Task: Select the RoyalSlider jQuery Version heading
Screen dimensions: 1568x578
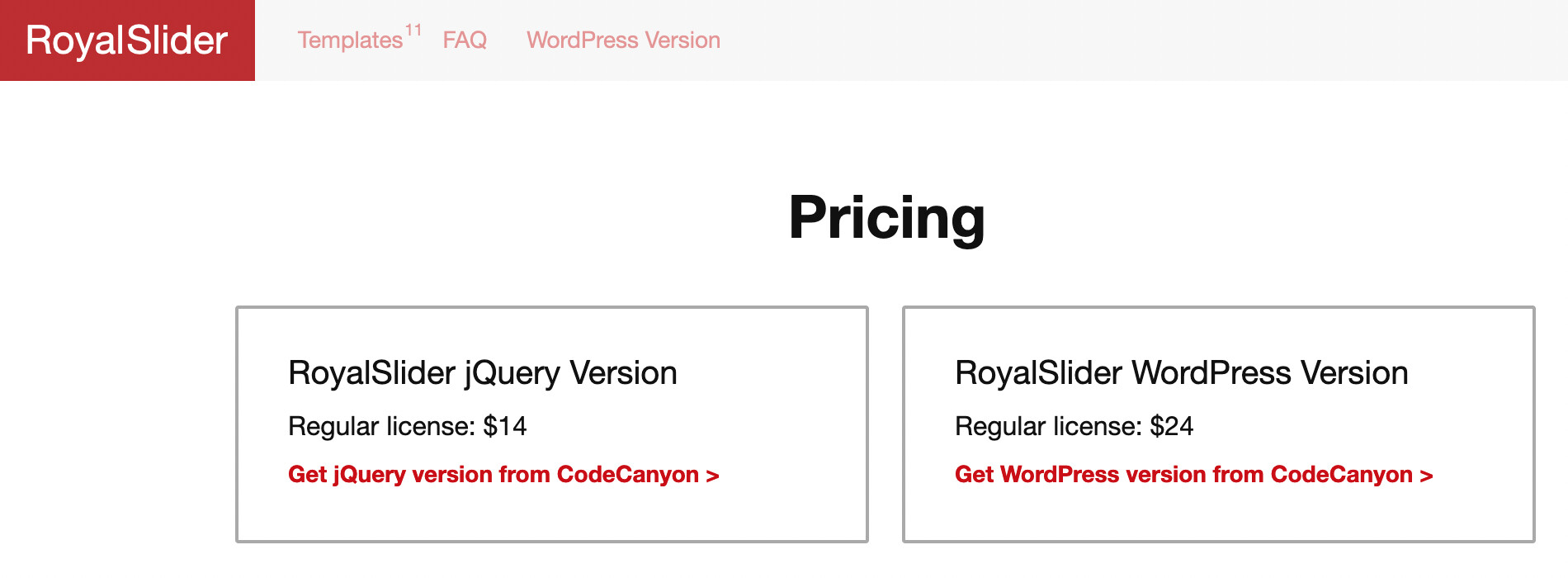Action: pos(483,373)
